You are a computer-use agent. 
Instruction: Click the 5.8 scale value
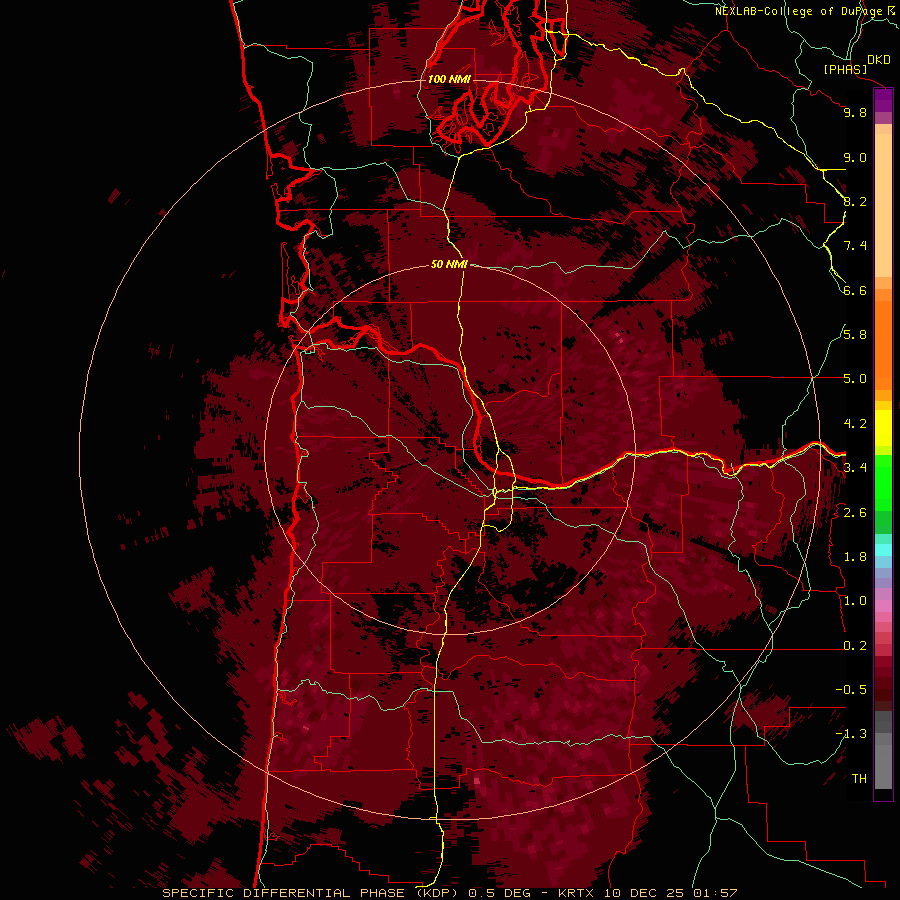[x=855, y=335]
